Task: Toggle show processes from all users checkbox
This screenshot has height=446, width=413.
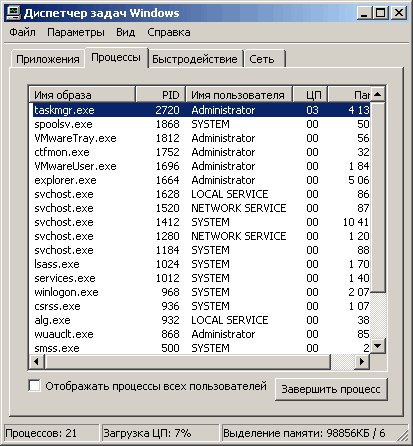Action: point(35,386)
